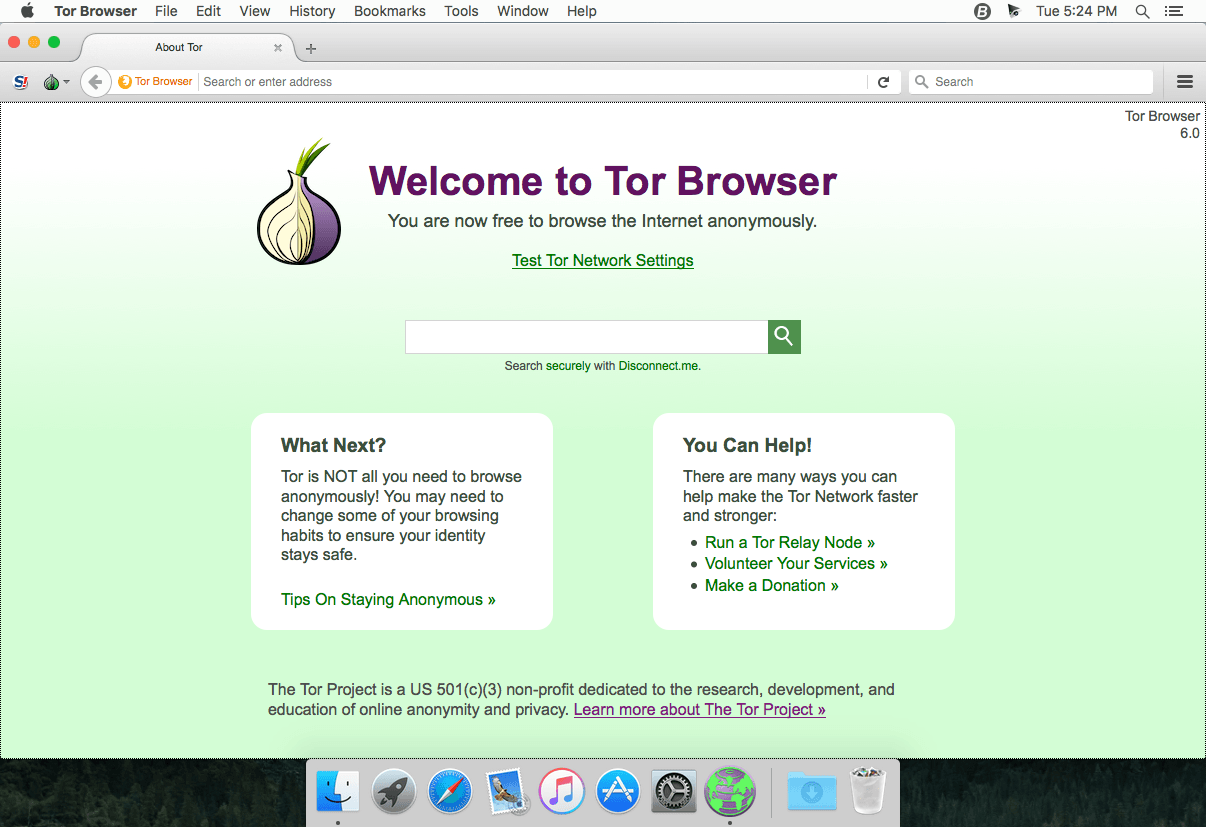Click the Tor Browser identity icon in address bar
Screen dimensions: 1206x827
(x=155, y=82)
